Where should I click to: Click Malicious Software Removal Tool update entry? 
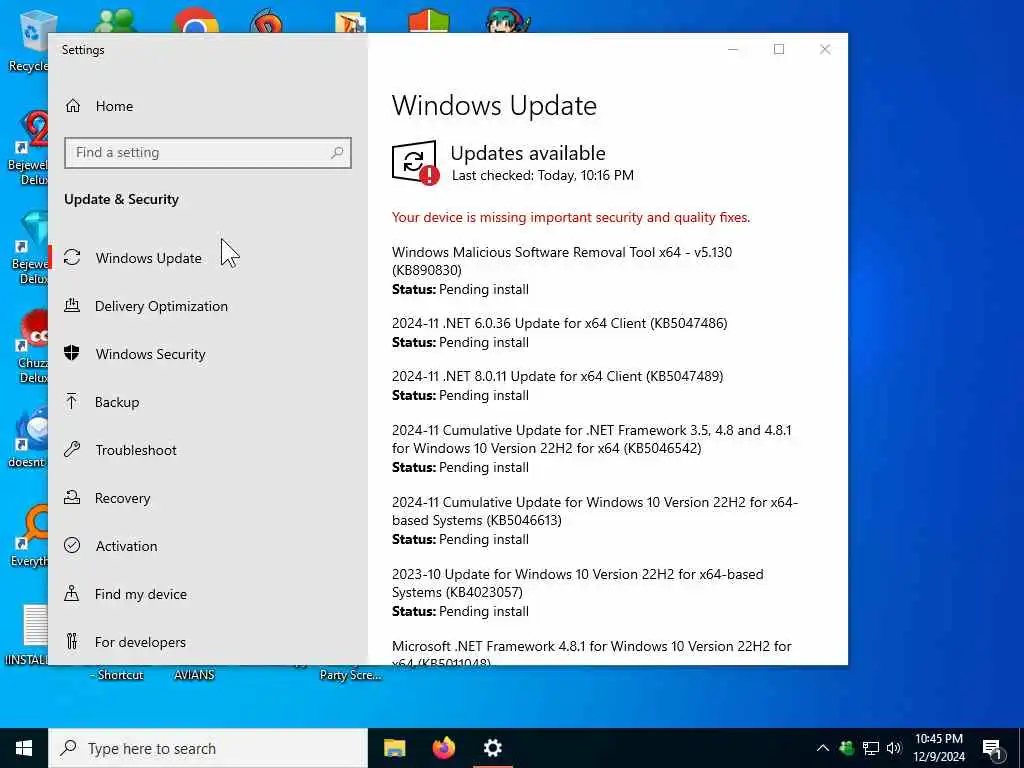point(562,270)
